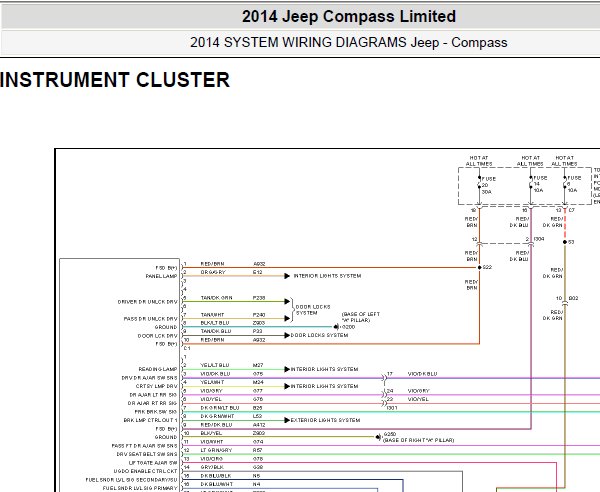The width and height of the screenshot is (600, 492).
Task: Click the 'PASS DR UNLCK DRV' pin label
Action: 150,319
